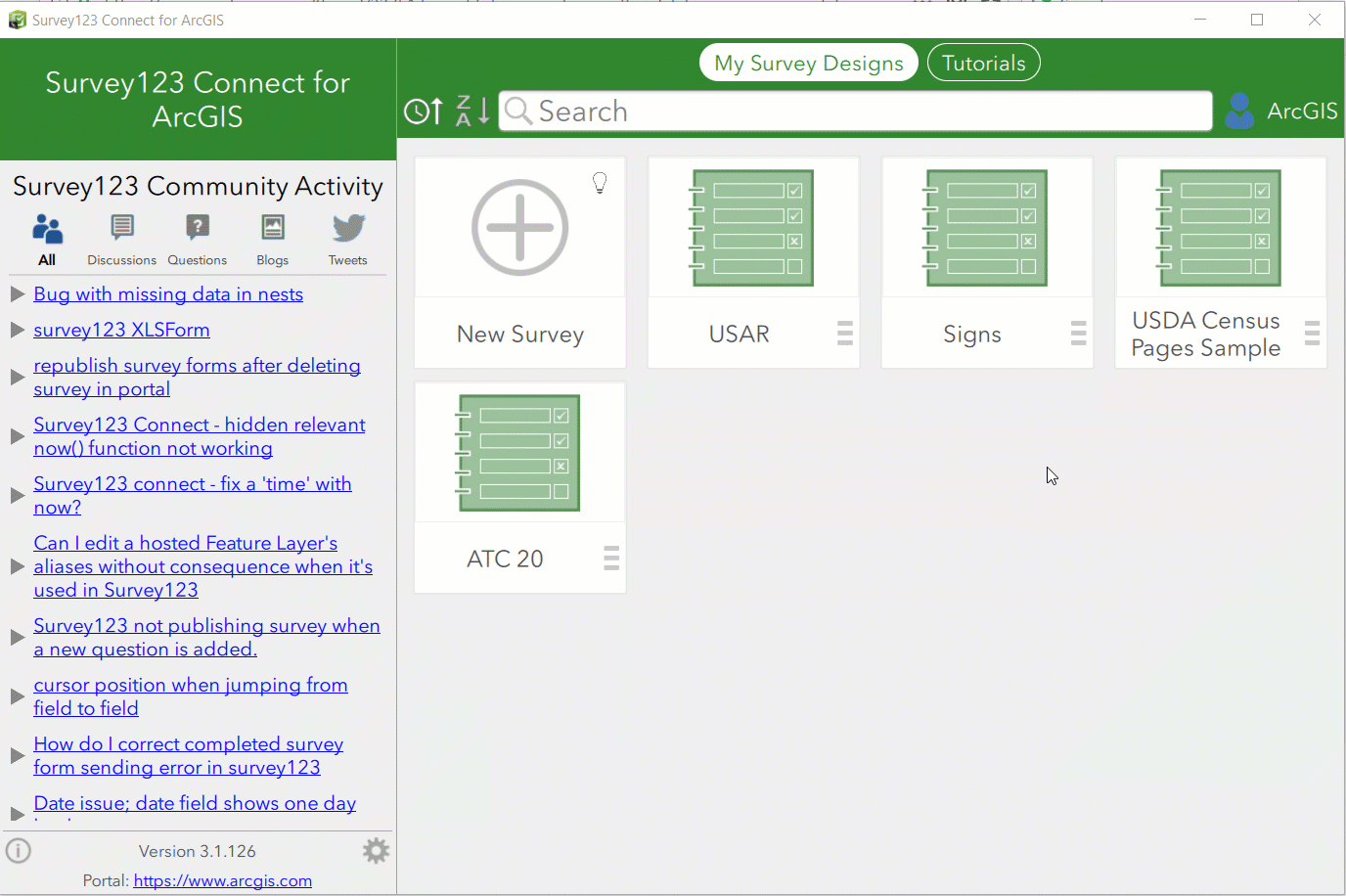Image resolution: width=1346 pixels, height=896 pixels.
Task: Filter community activity by Tweets
Action: click(x=347, y=240)
